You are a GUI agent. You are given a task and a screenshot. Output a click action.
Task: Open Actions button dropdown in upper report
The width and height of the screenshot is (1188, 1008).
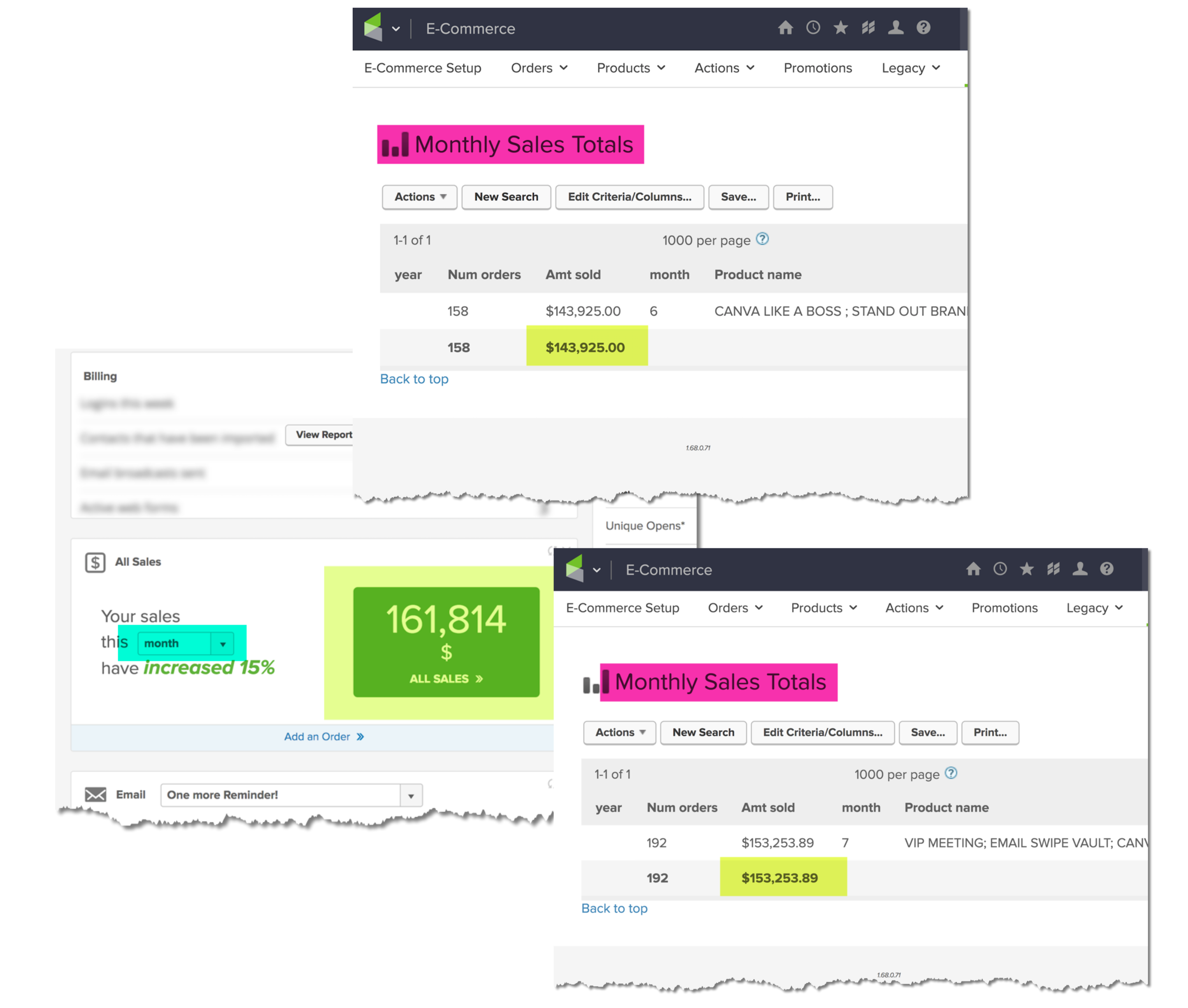419,197
